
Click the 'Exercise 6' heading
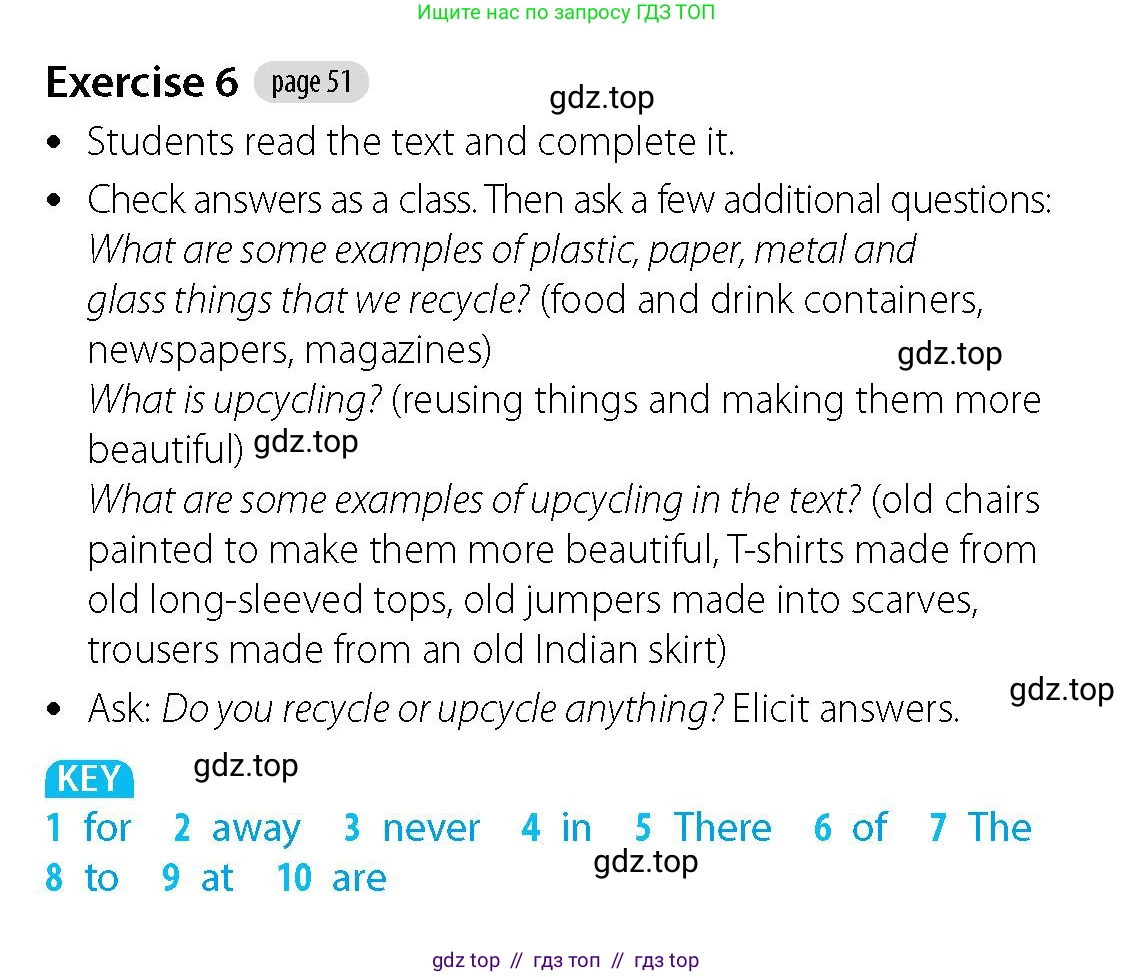142,82
